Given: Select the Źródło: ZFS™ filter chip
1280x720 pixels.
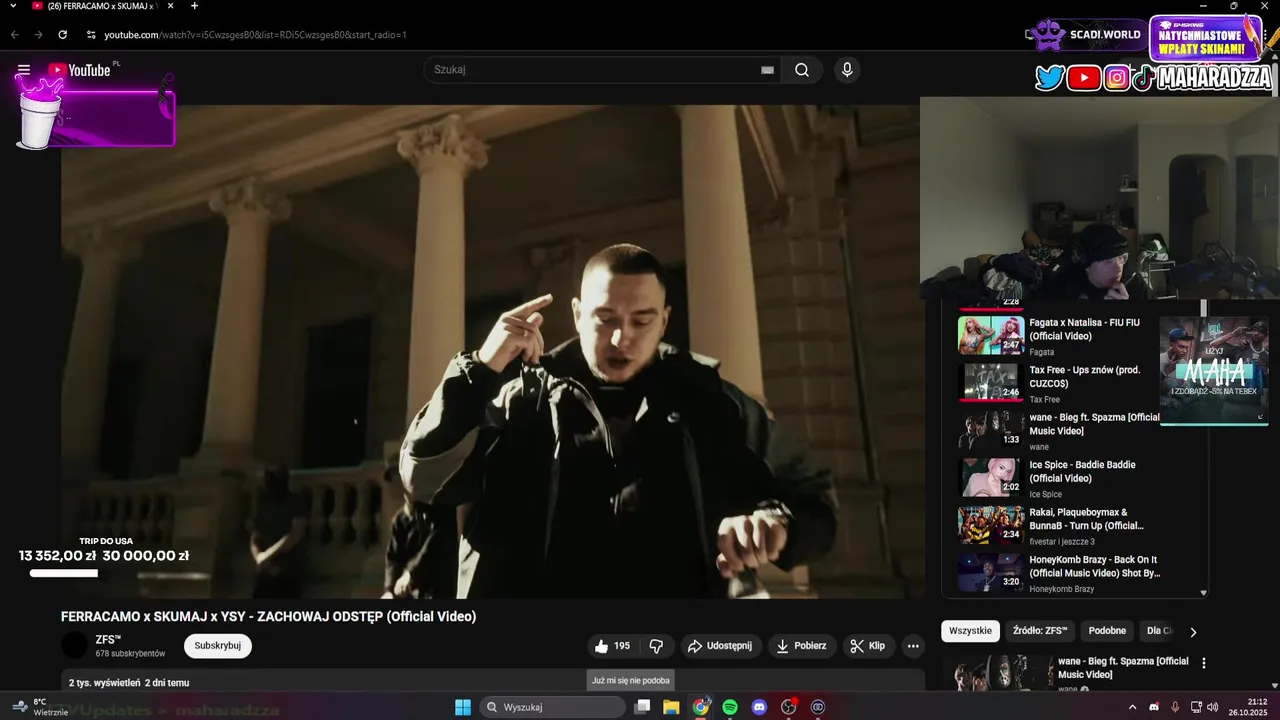Looking at the screenshot, I should tap(1040, 631).
